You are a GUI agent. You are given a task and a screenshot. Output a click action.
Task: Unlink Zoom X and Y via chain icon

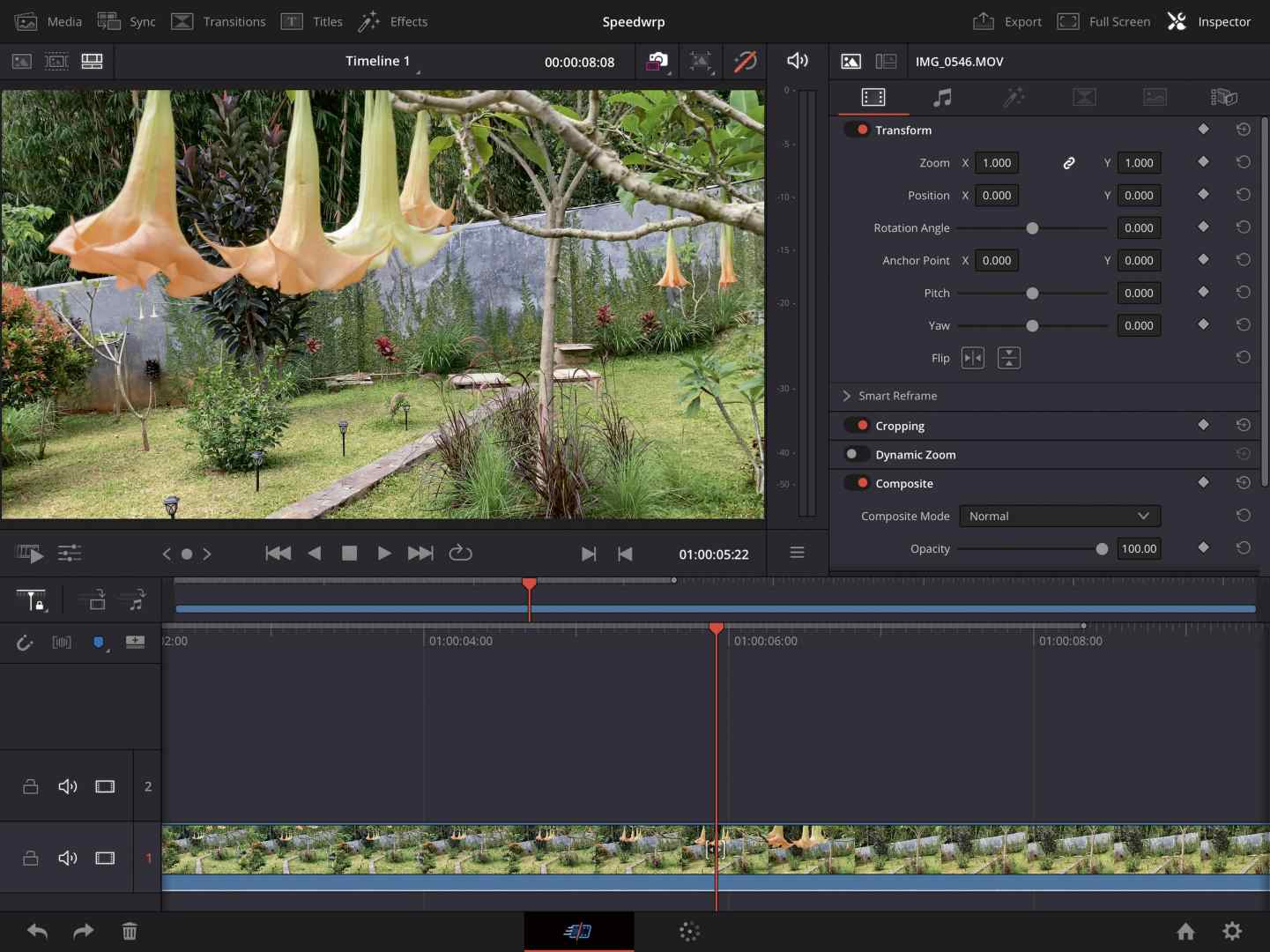tap(1068, 163)
